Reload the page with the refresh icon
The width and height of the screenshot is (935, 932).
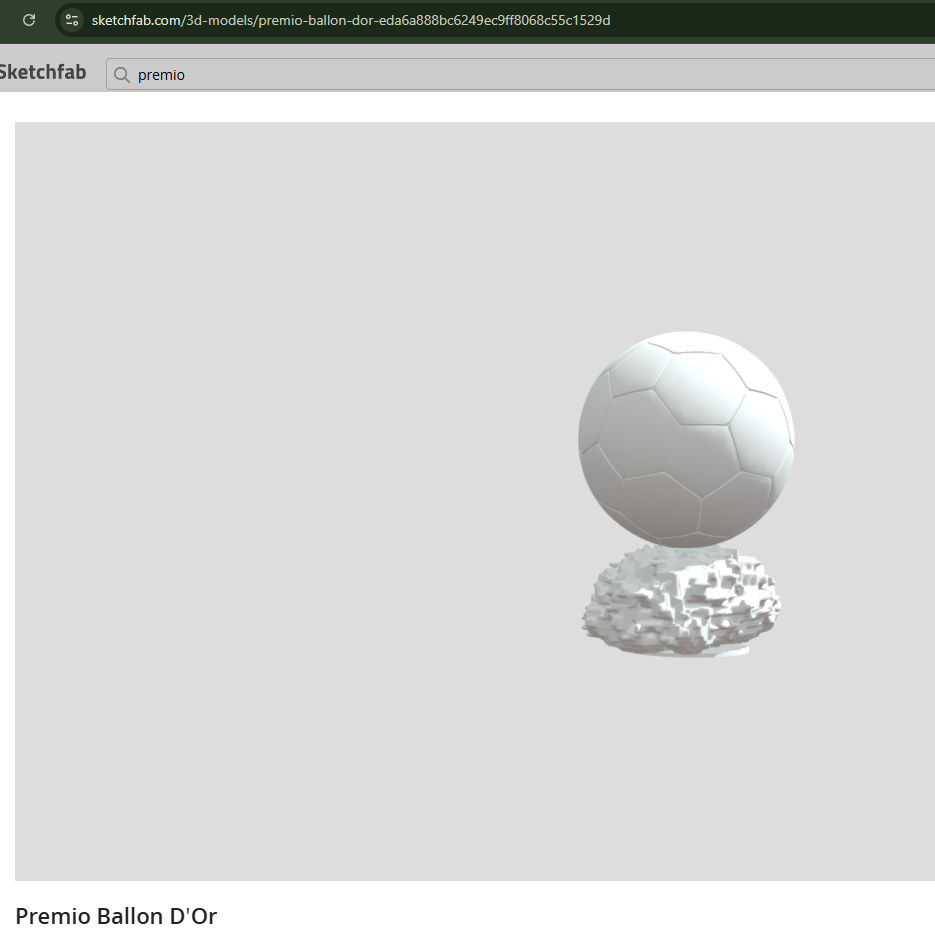pos(29,20)
